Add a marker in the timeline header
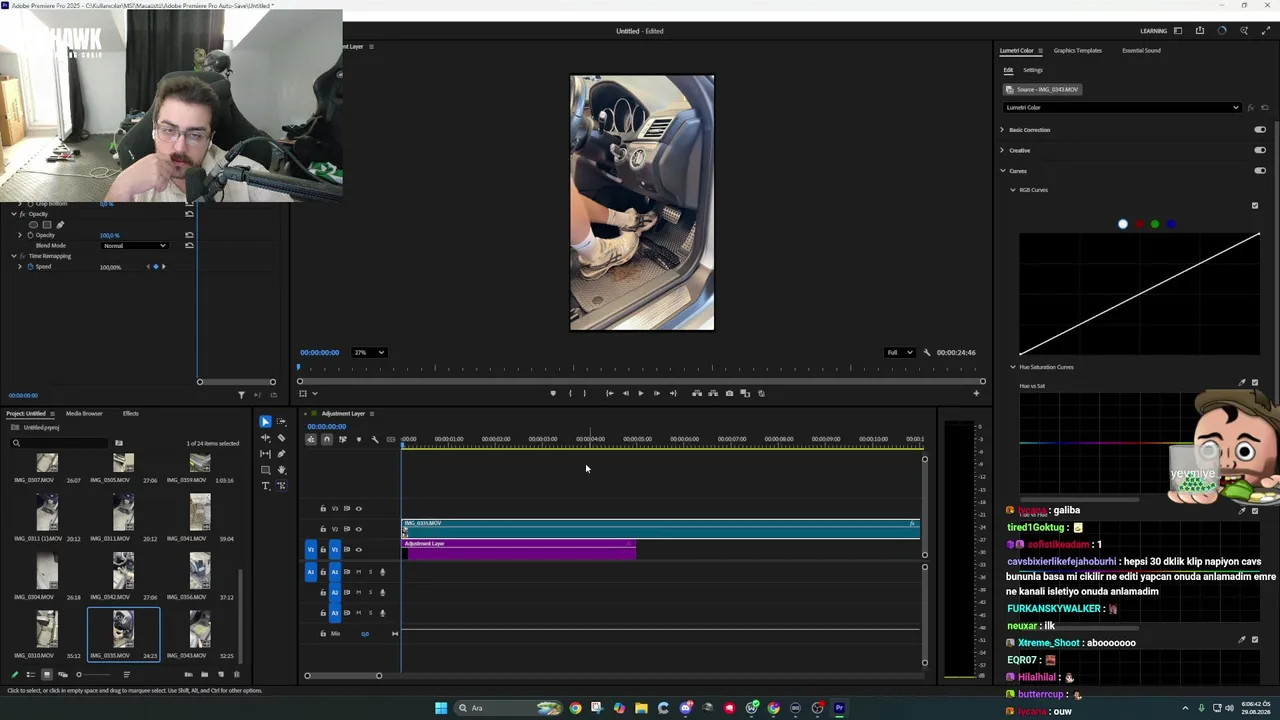 tap(359, 439)
